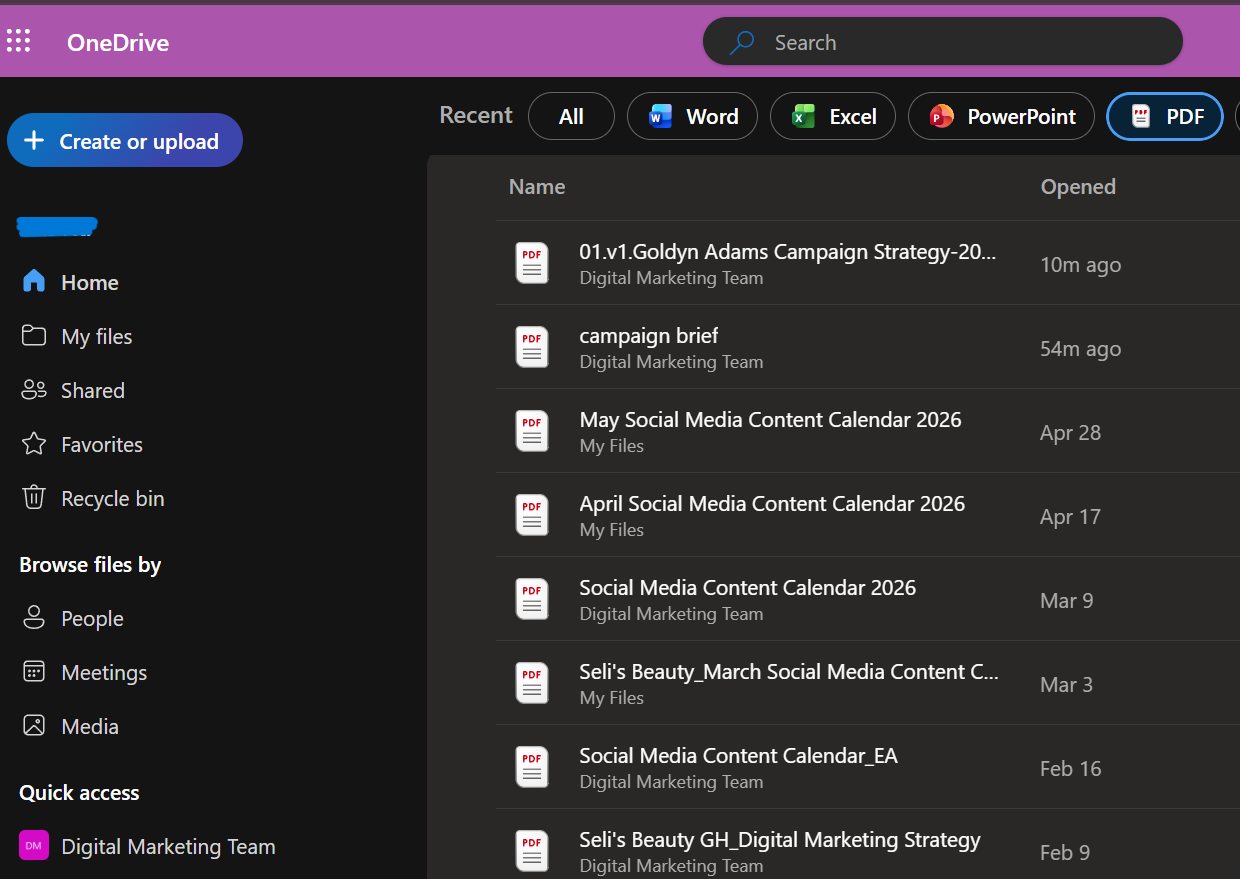Click the DM Digital Marketing Team badge
The height and width of the screenshot is (879, 1240).
pos(34,846)
